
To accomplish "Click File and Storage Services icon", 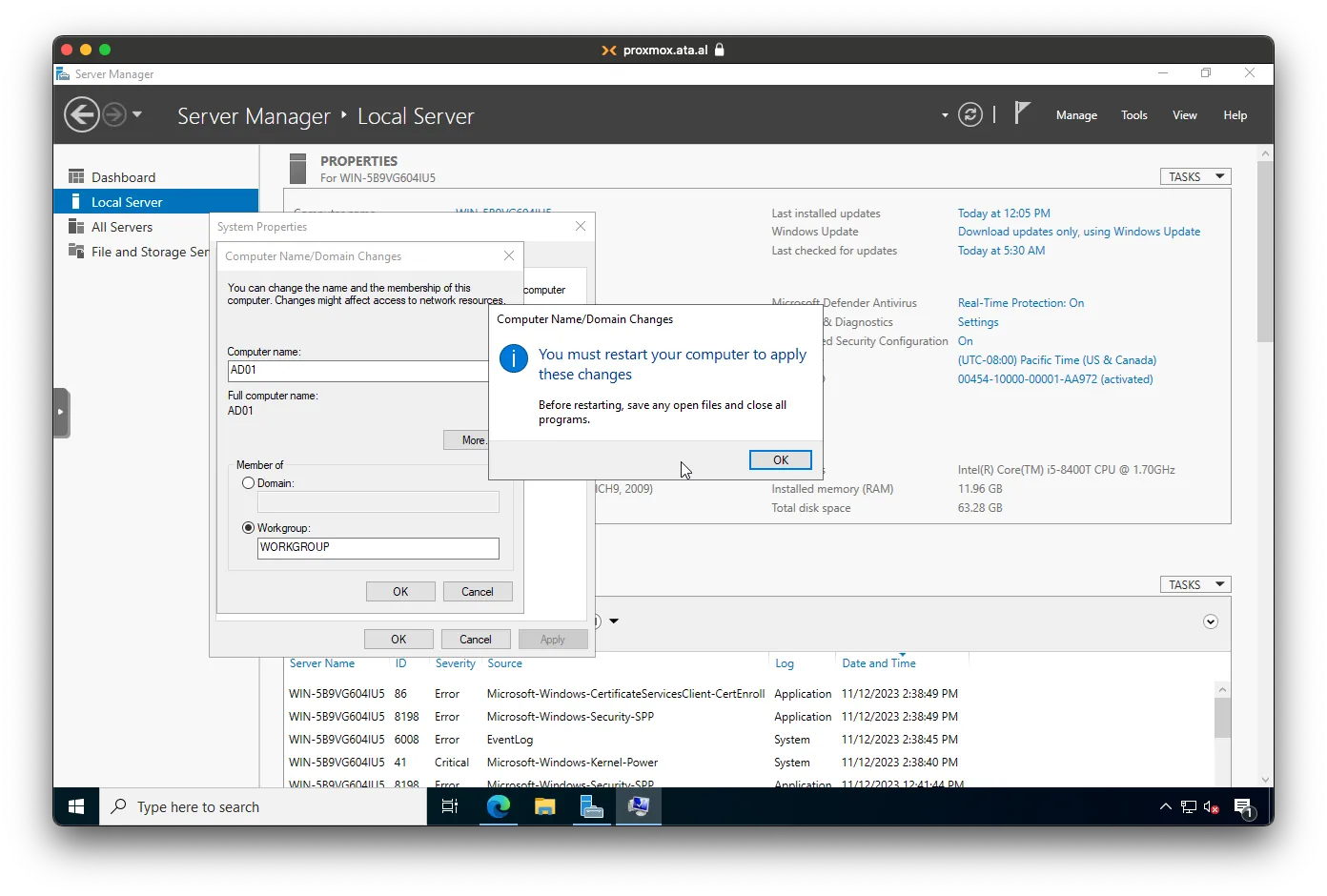I will pyautogui.click(x=76, y=251).
